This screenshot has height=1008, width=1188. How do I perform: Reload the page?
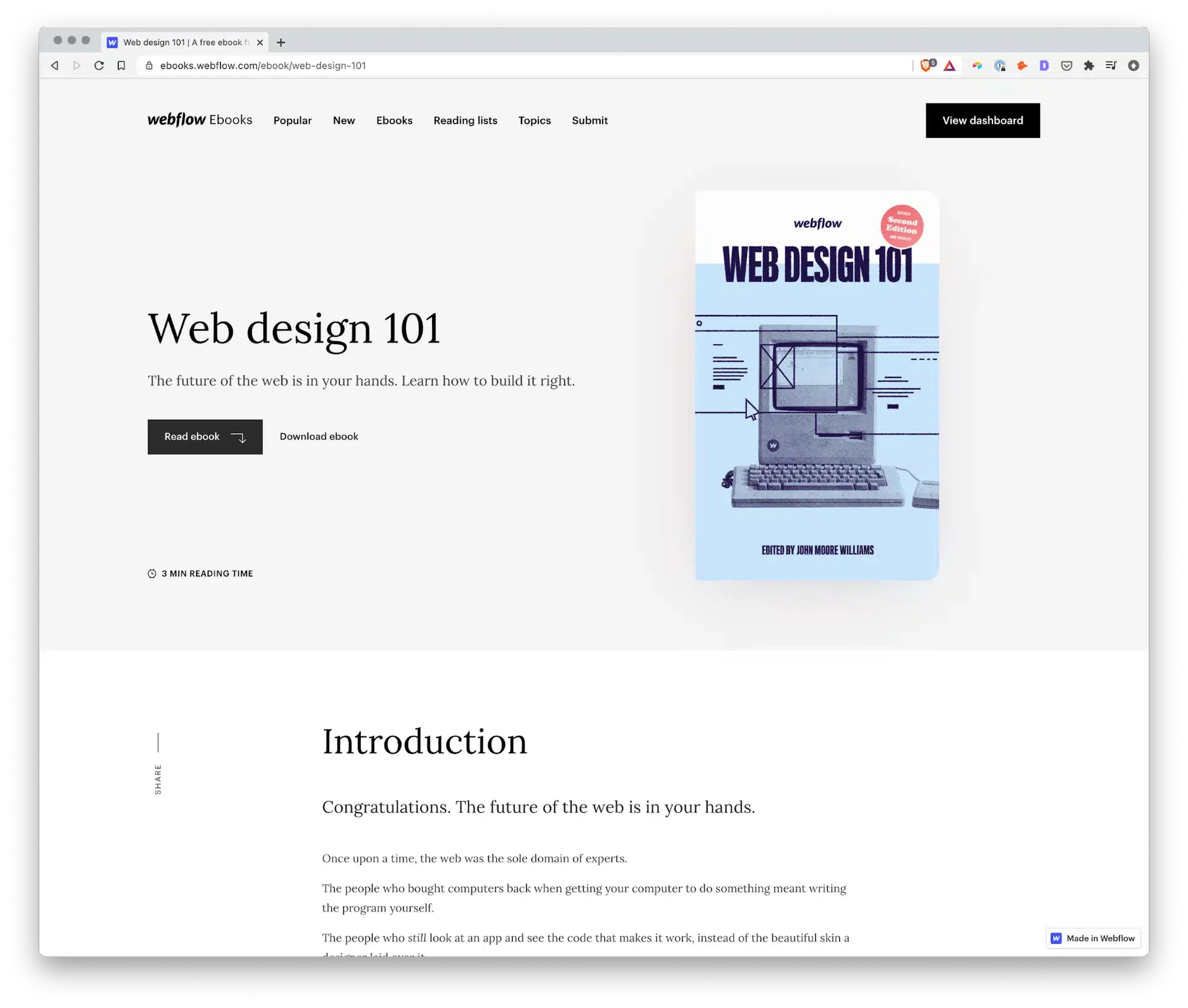[99, 66]
